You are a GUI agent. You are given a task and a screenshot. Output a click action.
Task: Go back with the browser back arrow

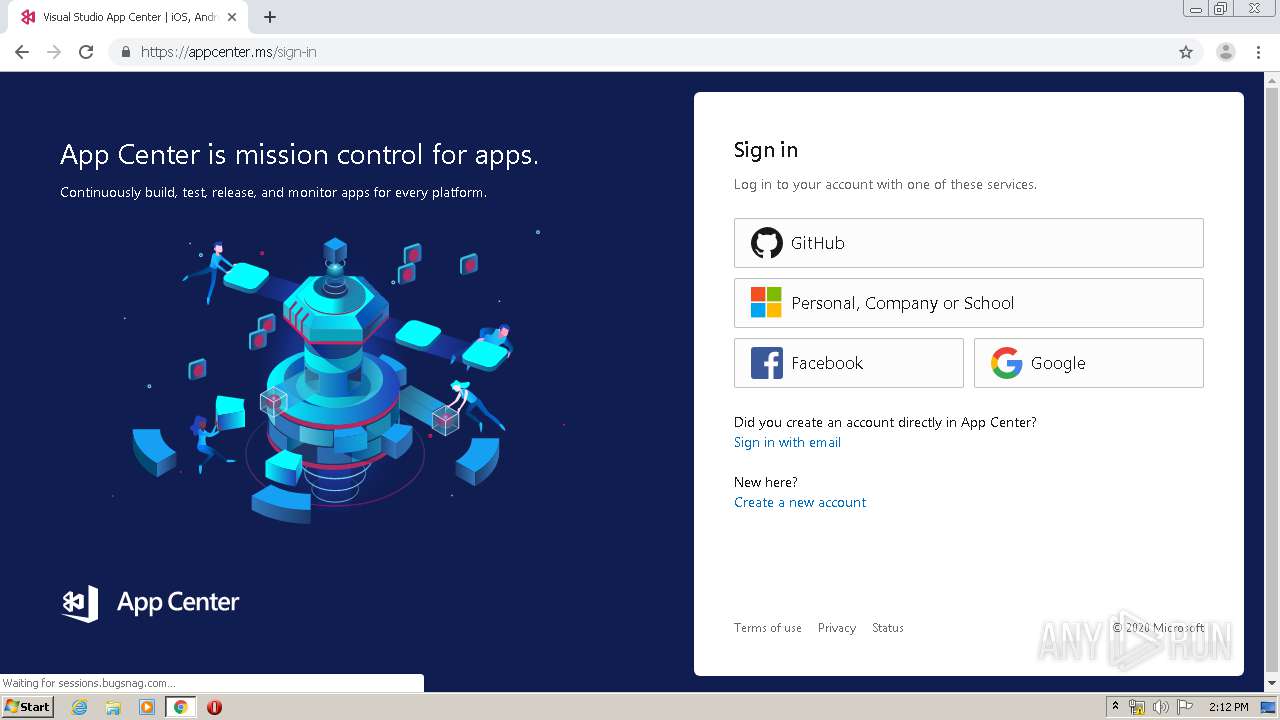point(22,52)
